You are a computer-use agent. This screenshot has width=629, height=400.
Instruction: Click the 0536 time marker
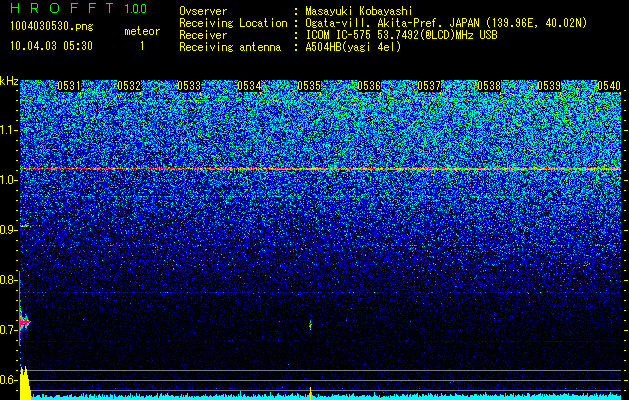pos(369,86)
